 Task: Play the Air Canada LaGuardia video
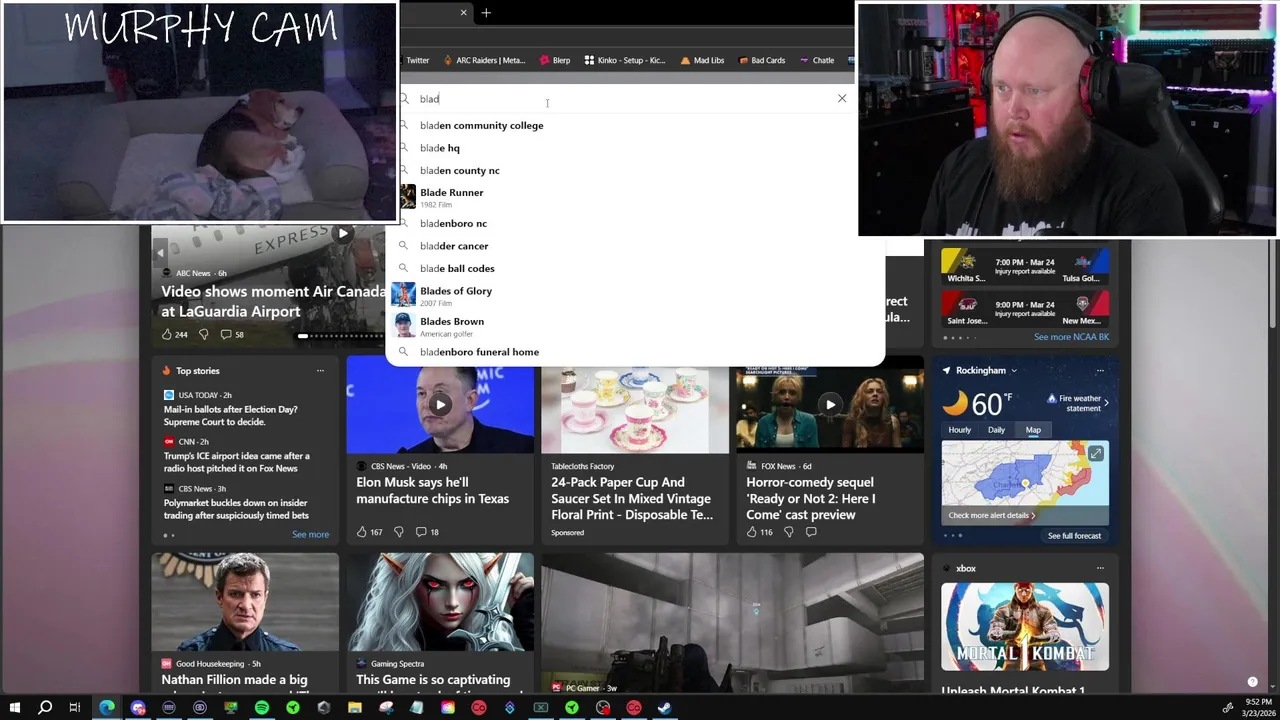pos(343,233)
